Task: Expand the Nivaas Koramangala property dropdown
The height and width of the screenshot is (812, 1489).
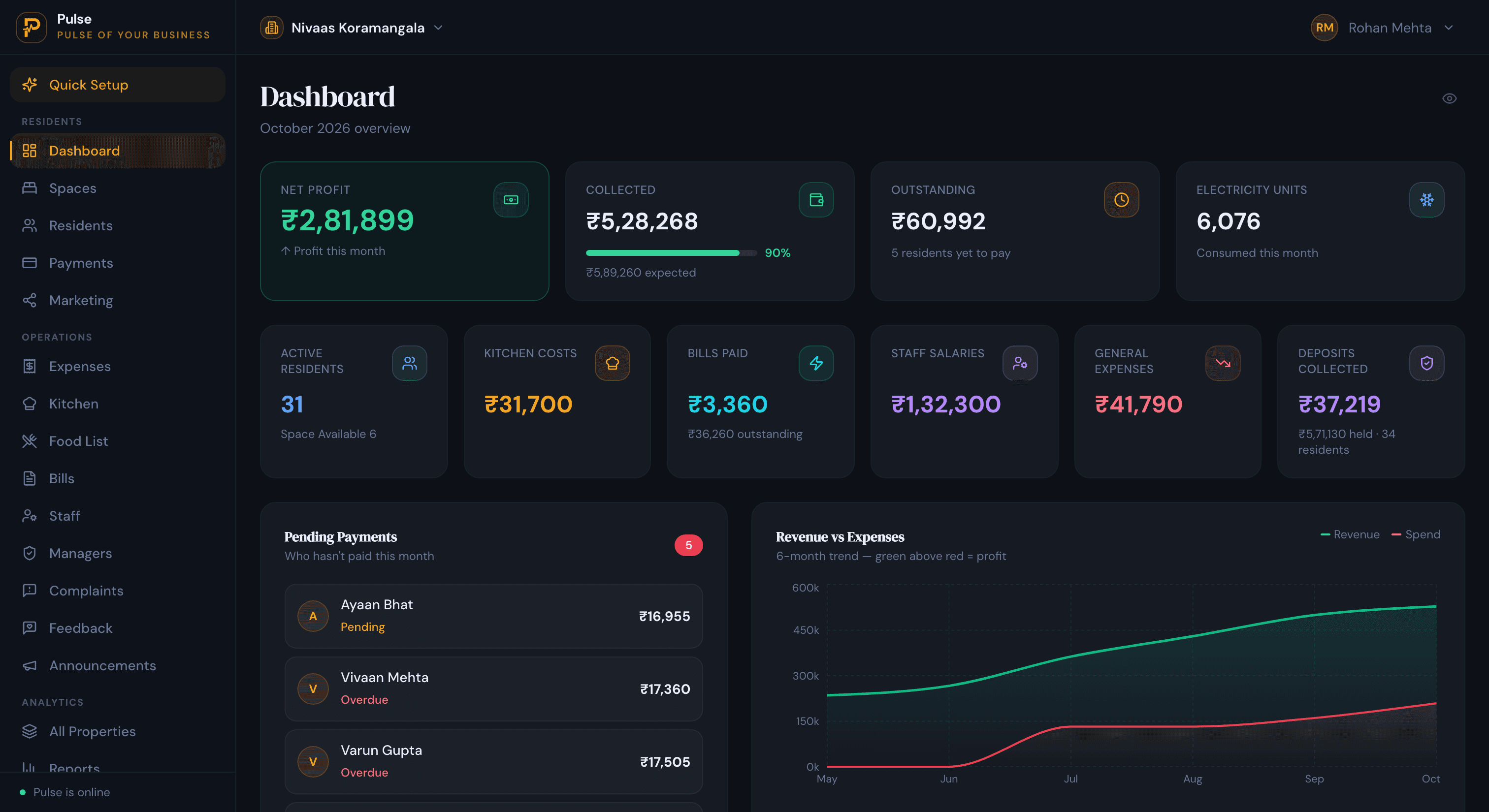Action: pyautogui.click(x=352, y=28)
